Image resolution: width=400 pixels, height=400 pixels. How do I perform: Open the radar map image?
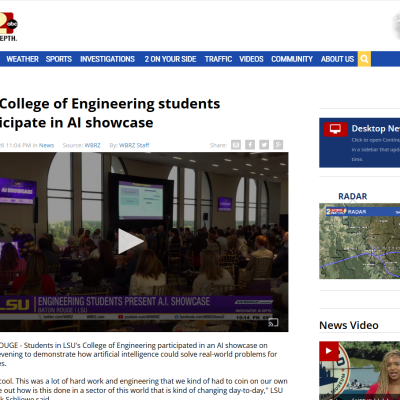(360, 241)
